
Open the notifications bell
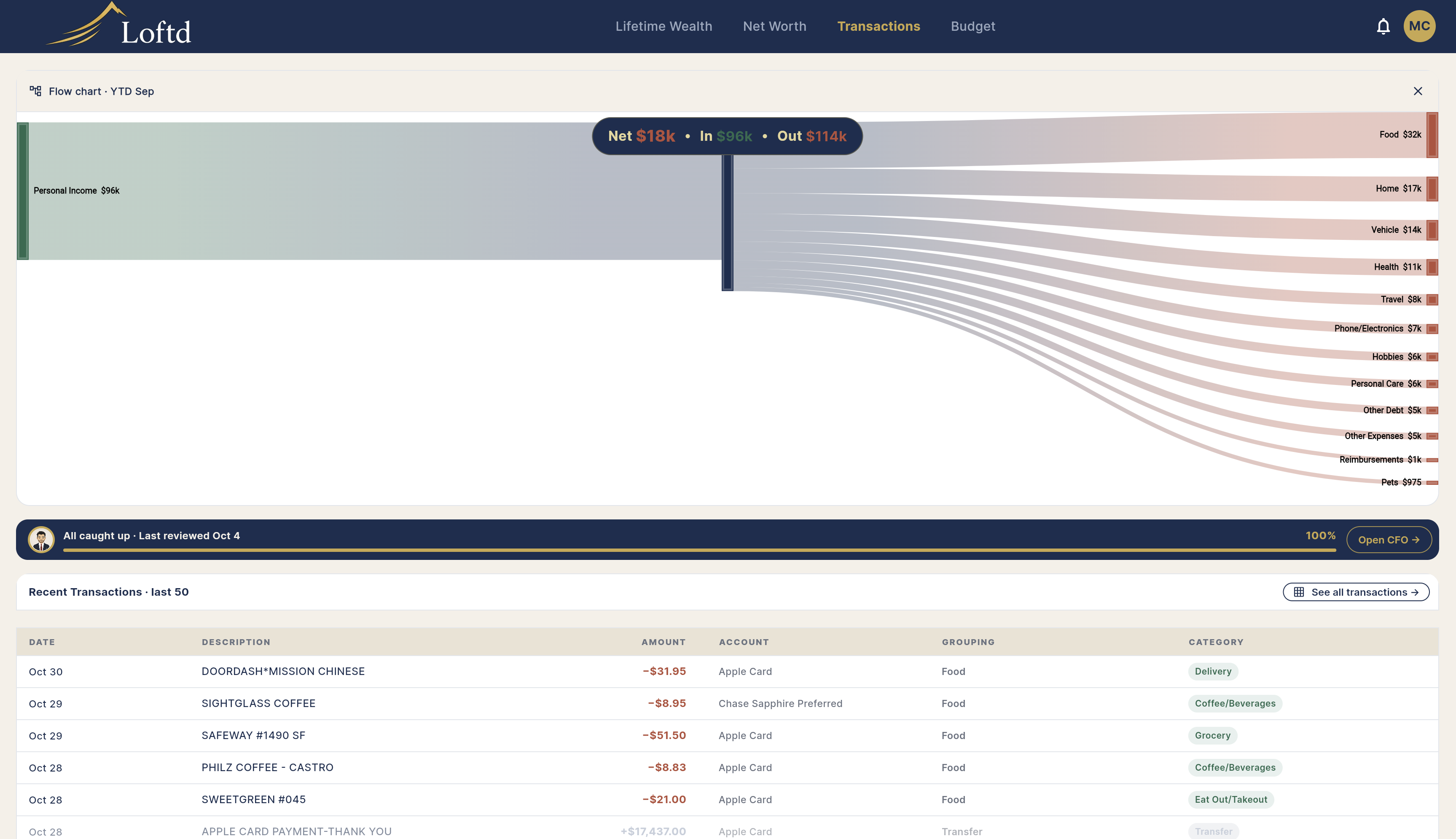click(1383, 27)
